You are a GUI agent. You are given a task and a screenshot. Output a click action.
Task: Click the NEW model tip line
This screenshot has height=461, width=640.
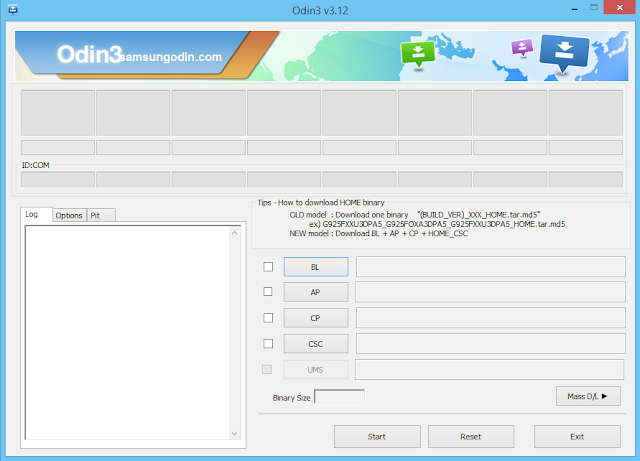tap(379, 234)
